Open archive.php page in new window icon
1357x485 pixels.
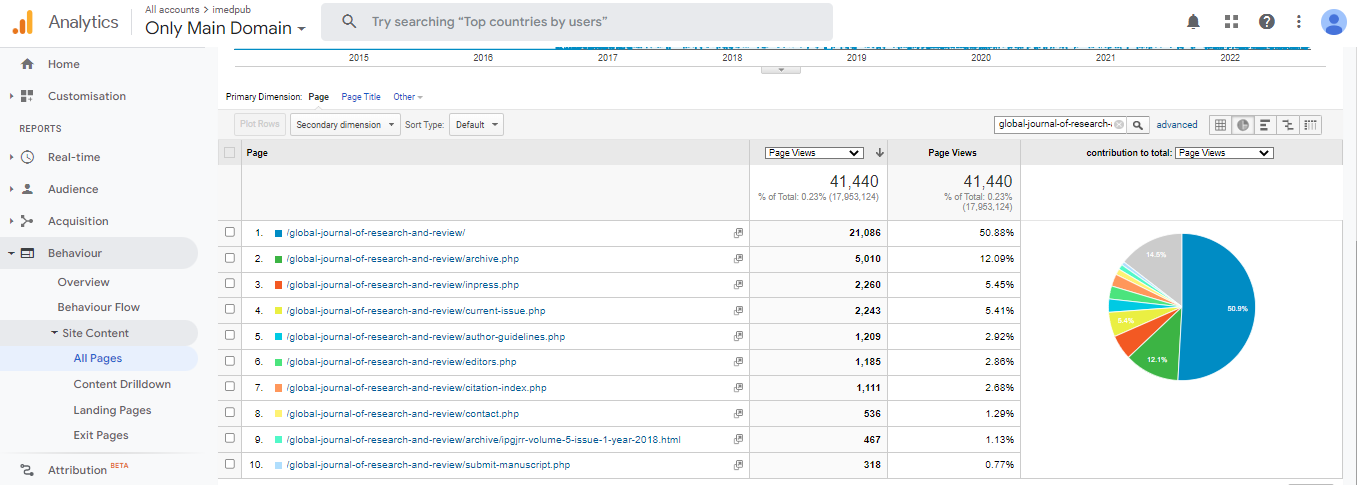tap(738, 259)
